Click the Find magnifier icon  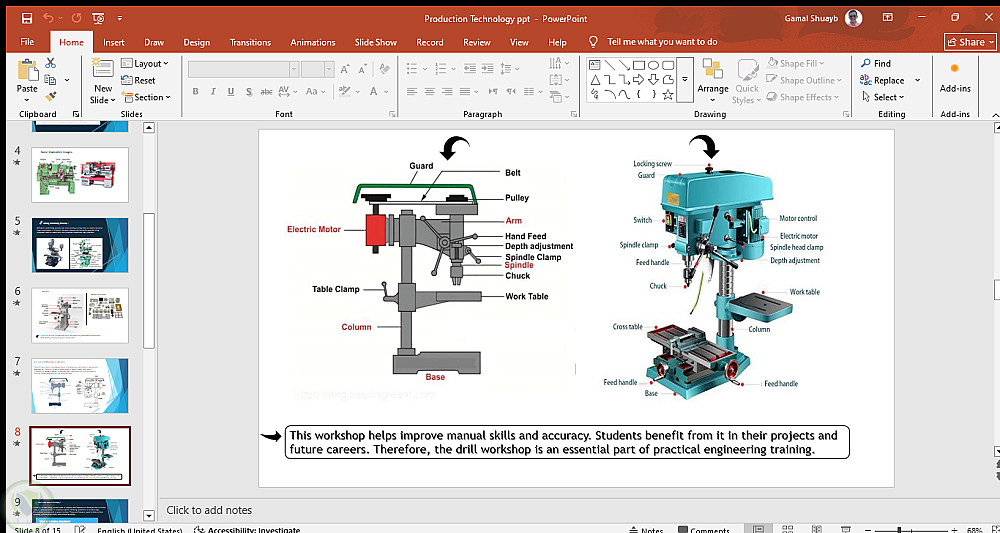coord(866,63)
